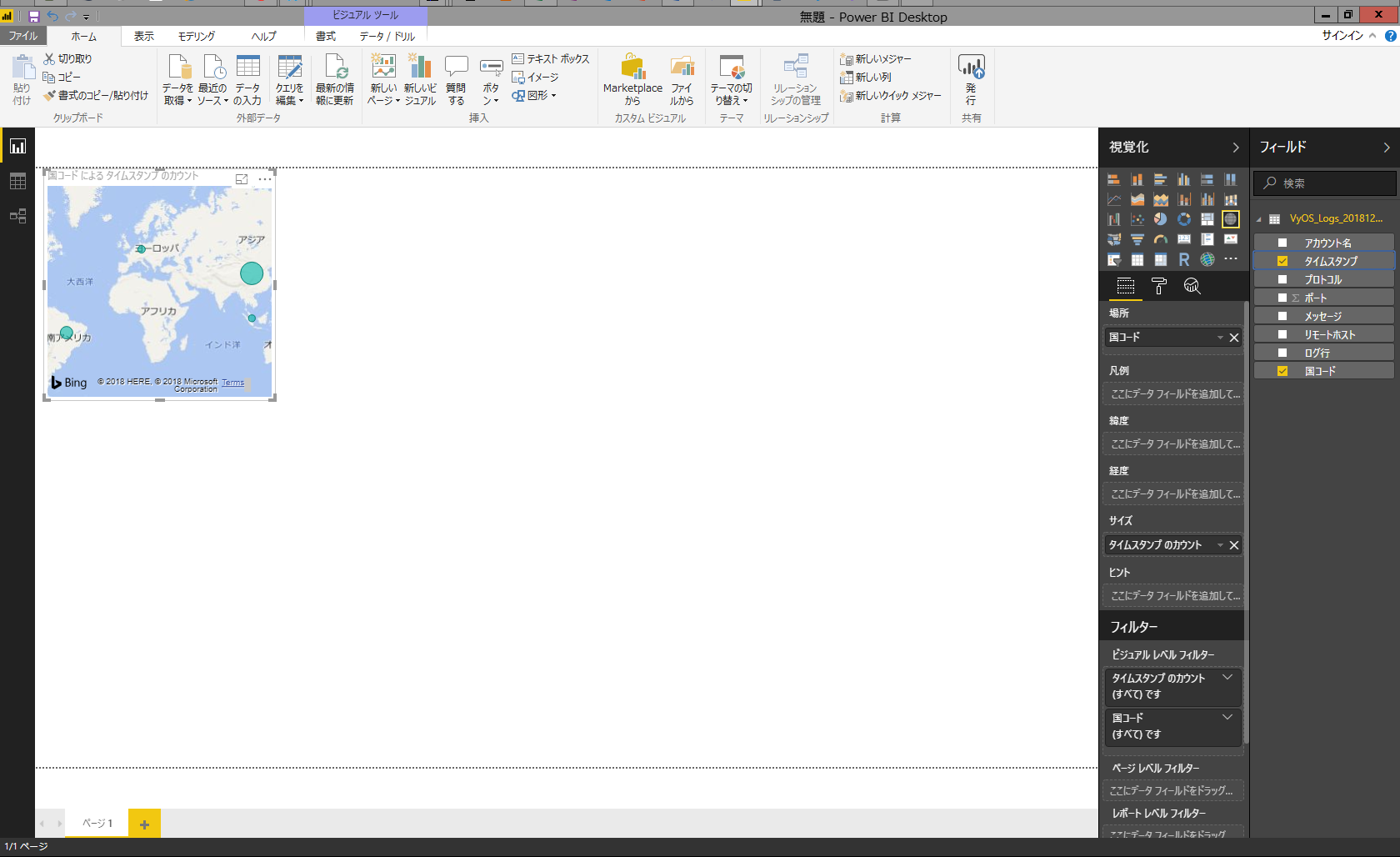Expand the タイムスタンプ のカウント filter card
Viewport: 1400px width, 857px height.
(1227, 678)
